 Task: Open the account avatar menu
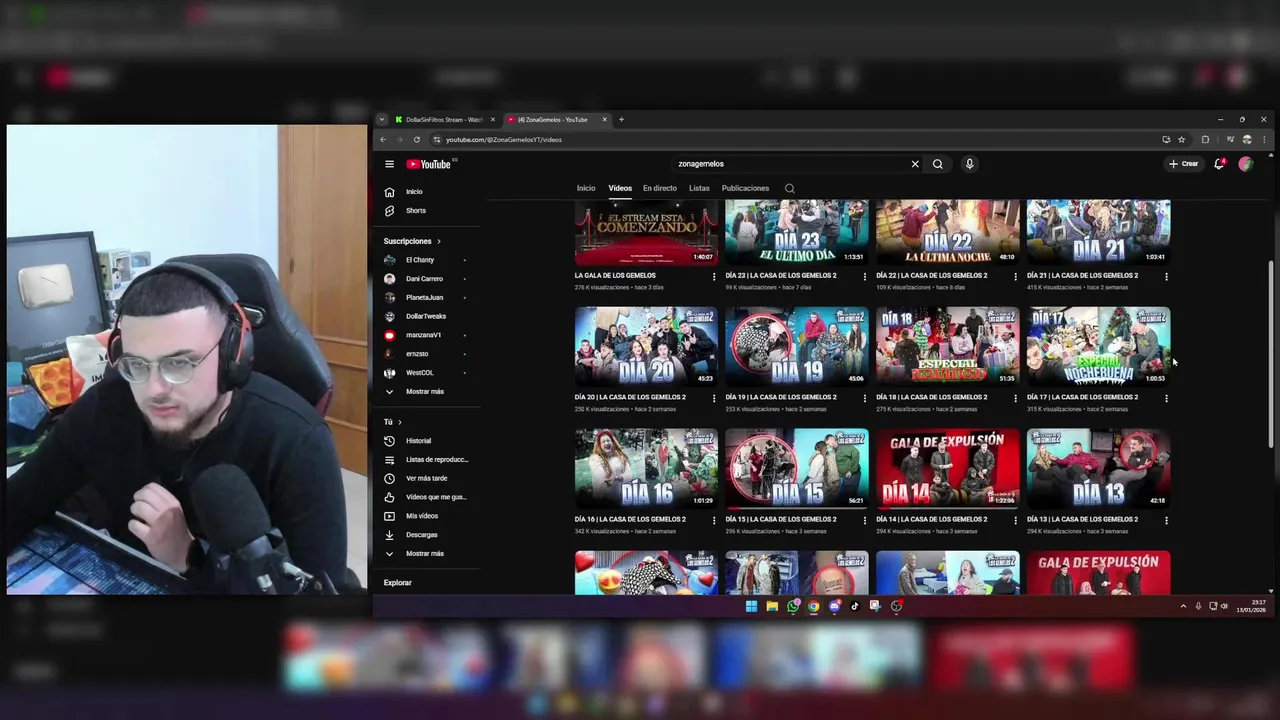coord(1245,164)
